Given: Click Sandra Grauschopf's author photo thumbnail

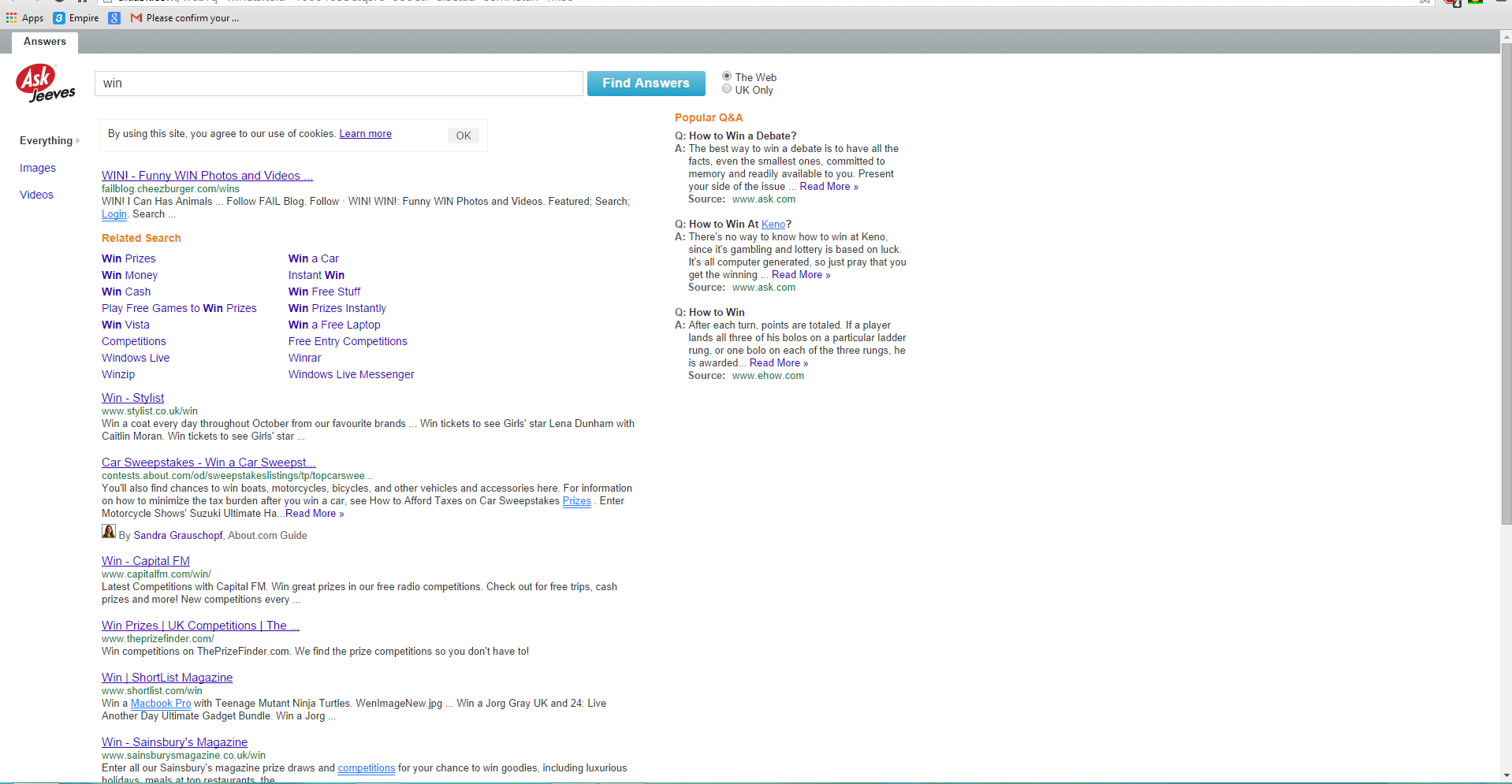Looking at the screenshot, I should 109,532.
